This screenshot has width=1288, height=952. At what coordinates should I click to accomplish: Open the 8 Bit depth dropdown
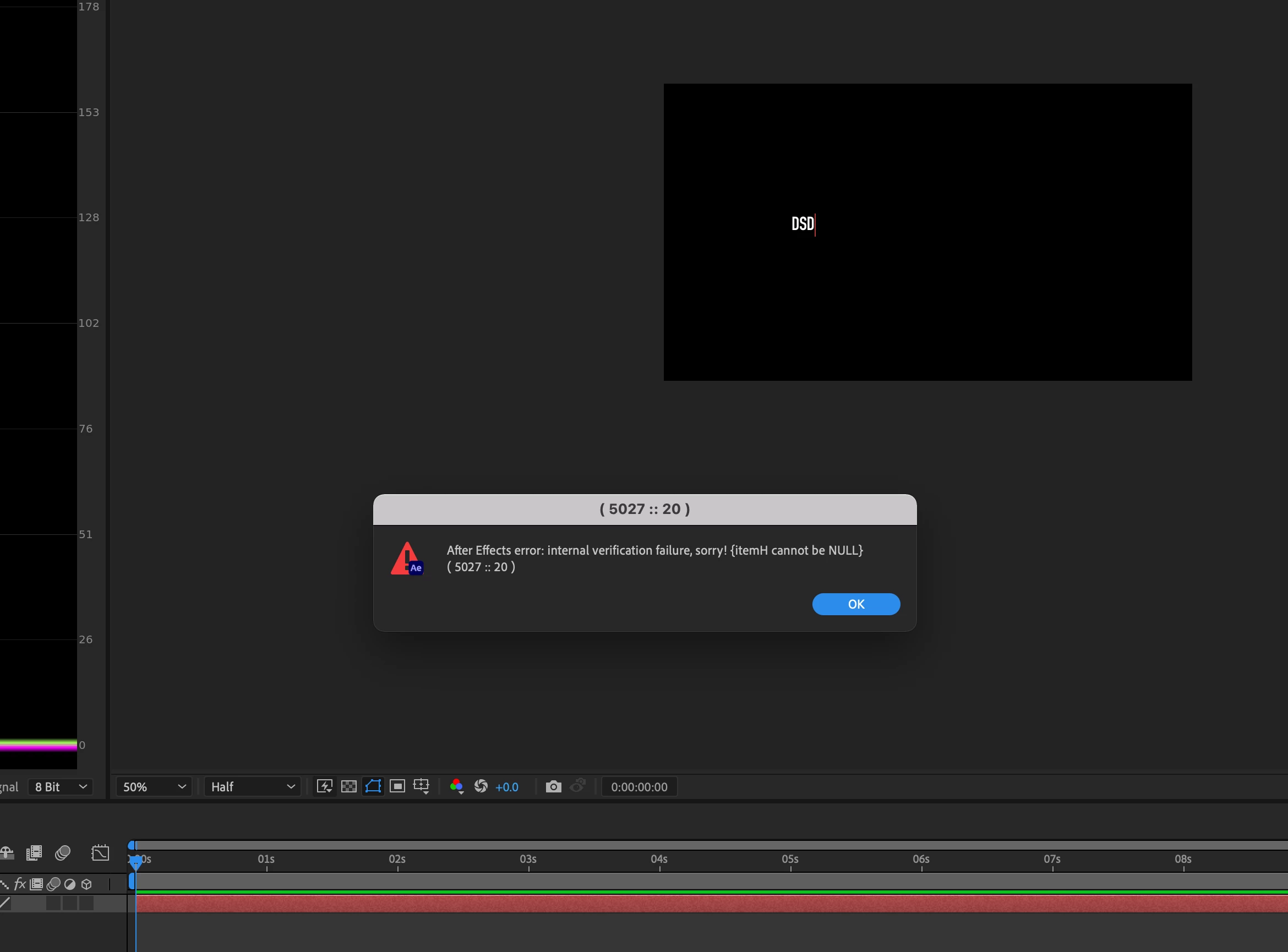pyautogui.click(x=61, y=787)
